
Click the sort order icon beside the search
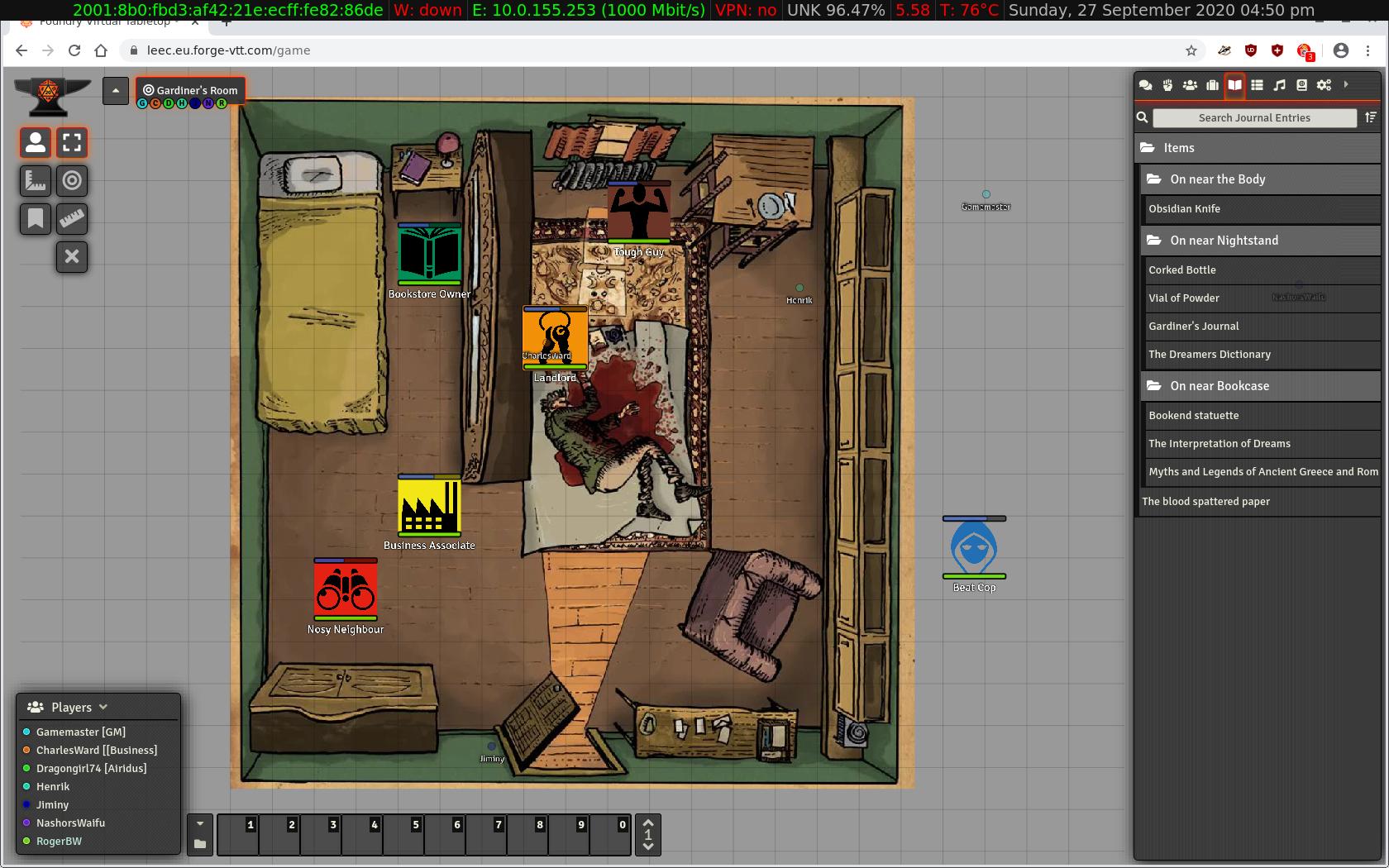[1370, 117]
